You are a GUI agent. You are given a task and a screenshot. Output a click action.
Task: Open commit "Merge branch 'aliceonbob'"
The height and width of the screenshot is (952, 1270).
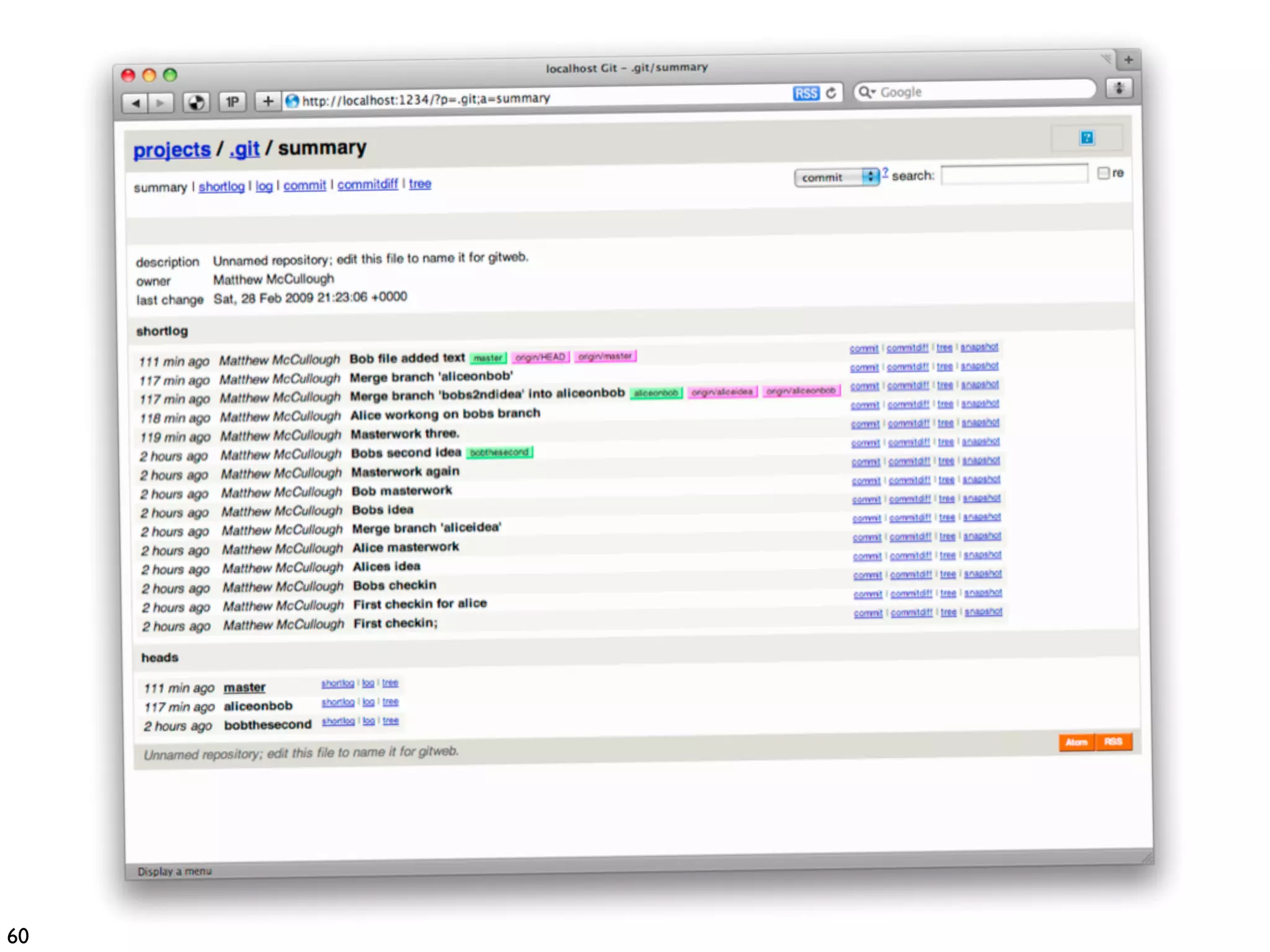(x=432, y=377)
